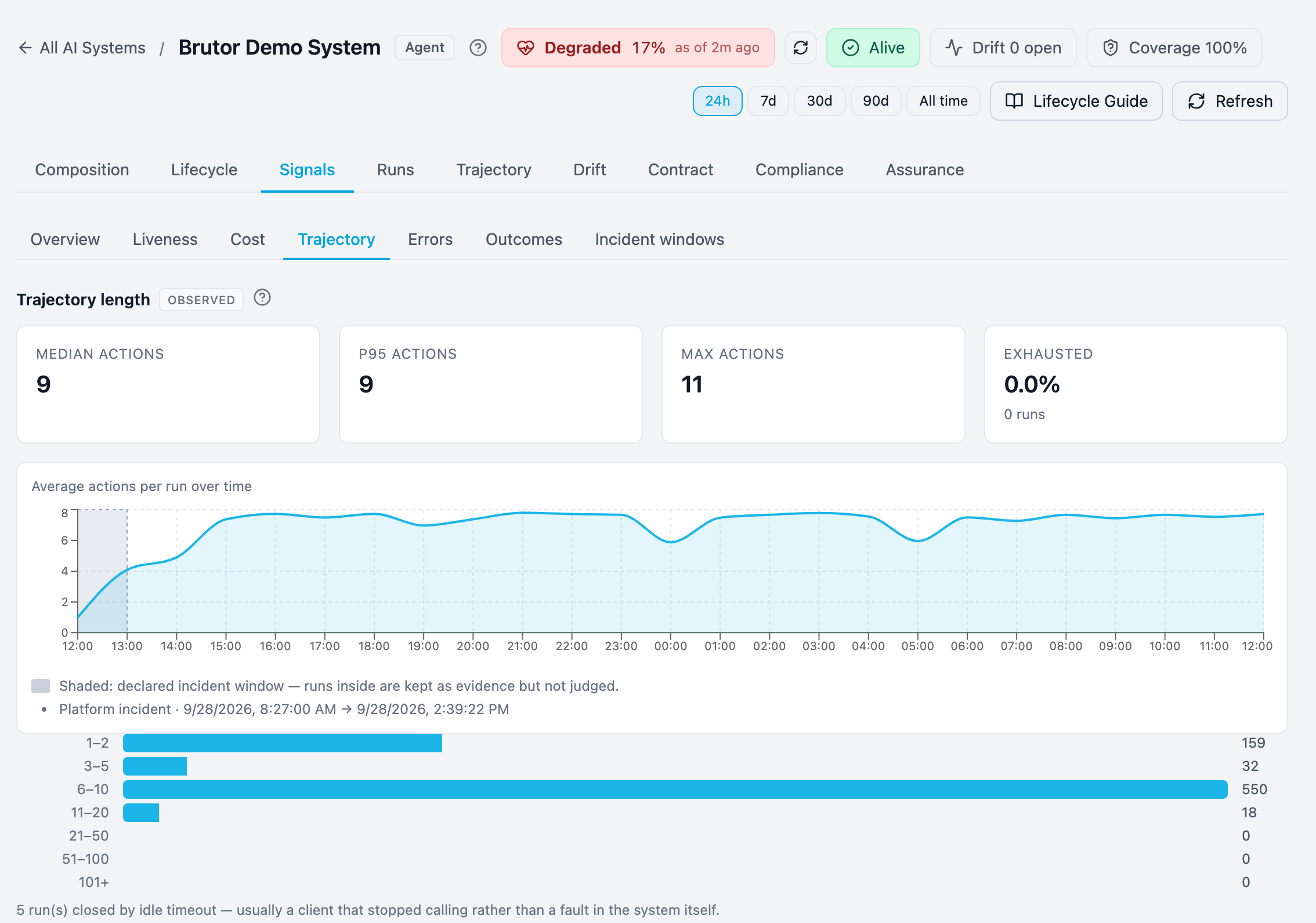Viewport: 1316px width, 923px height.
Task: Click the Alive checkmark status badge
Action: [x=873, y=48]
